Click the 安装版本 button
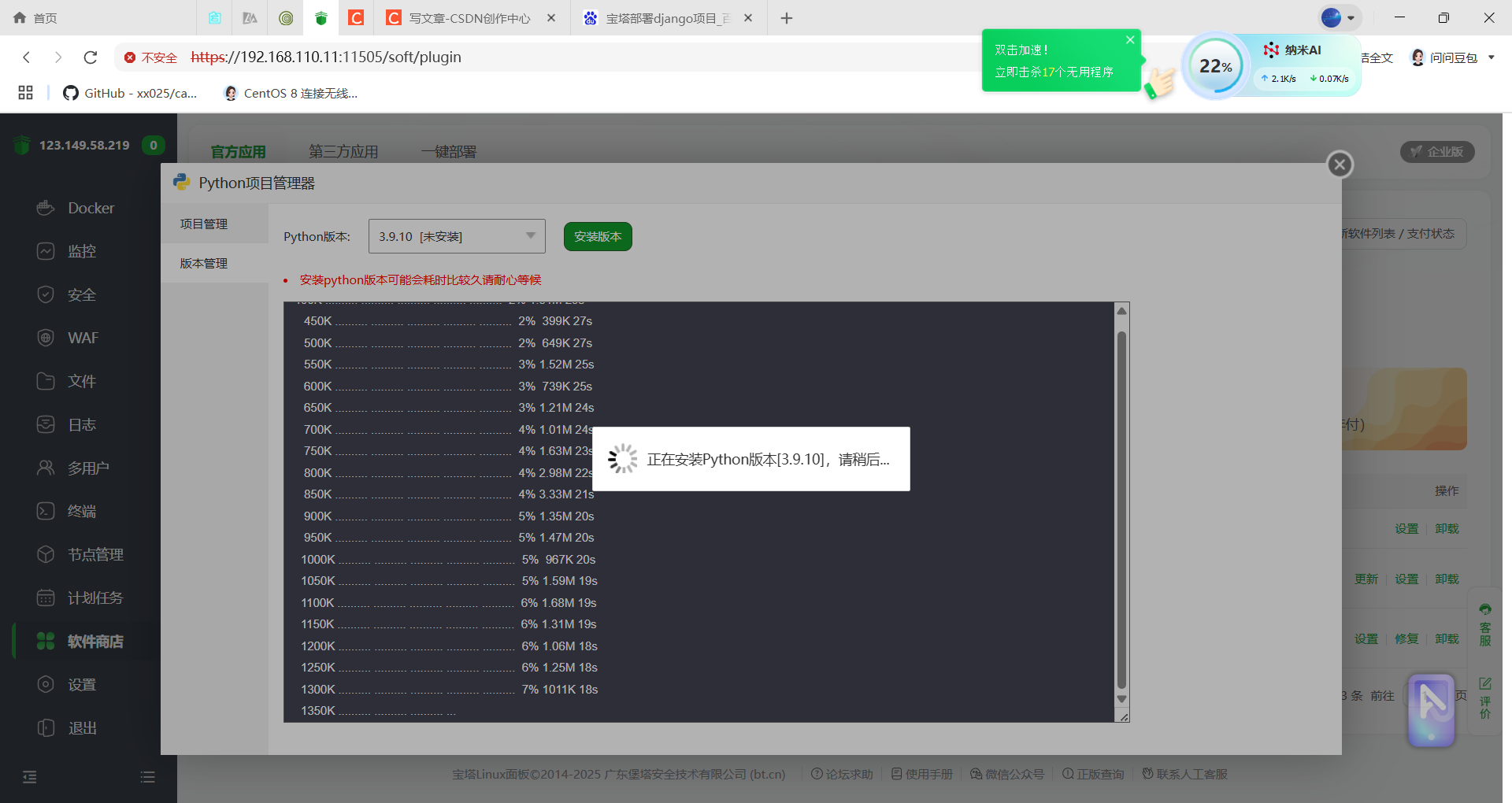Image resolution: width=1512 pixels, height=803 pixels. point(598,236)
